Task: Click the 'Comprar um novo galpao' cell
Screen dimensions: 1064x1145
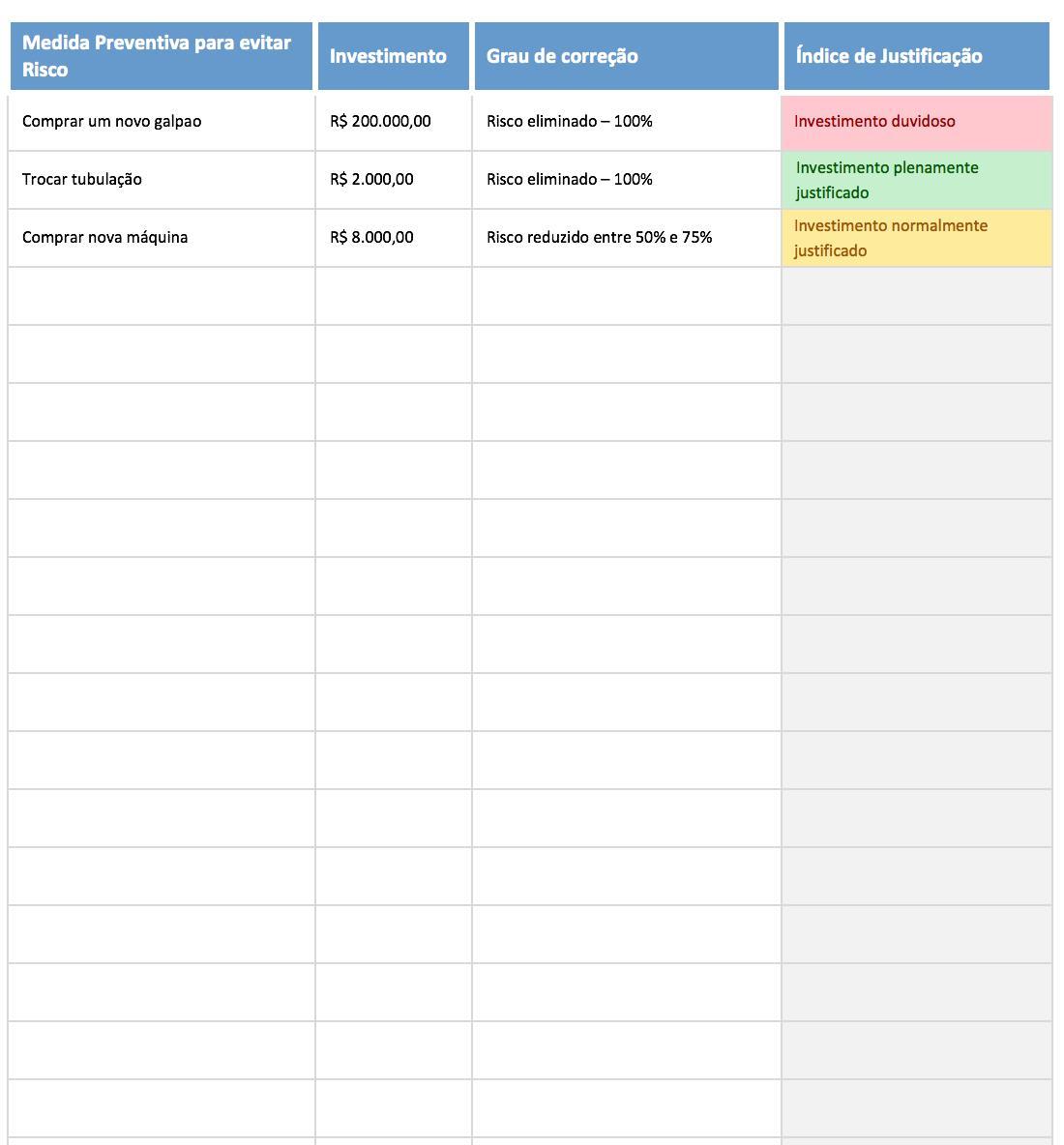Action: point(161,122)
